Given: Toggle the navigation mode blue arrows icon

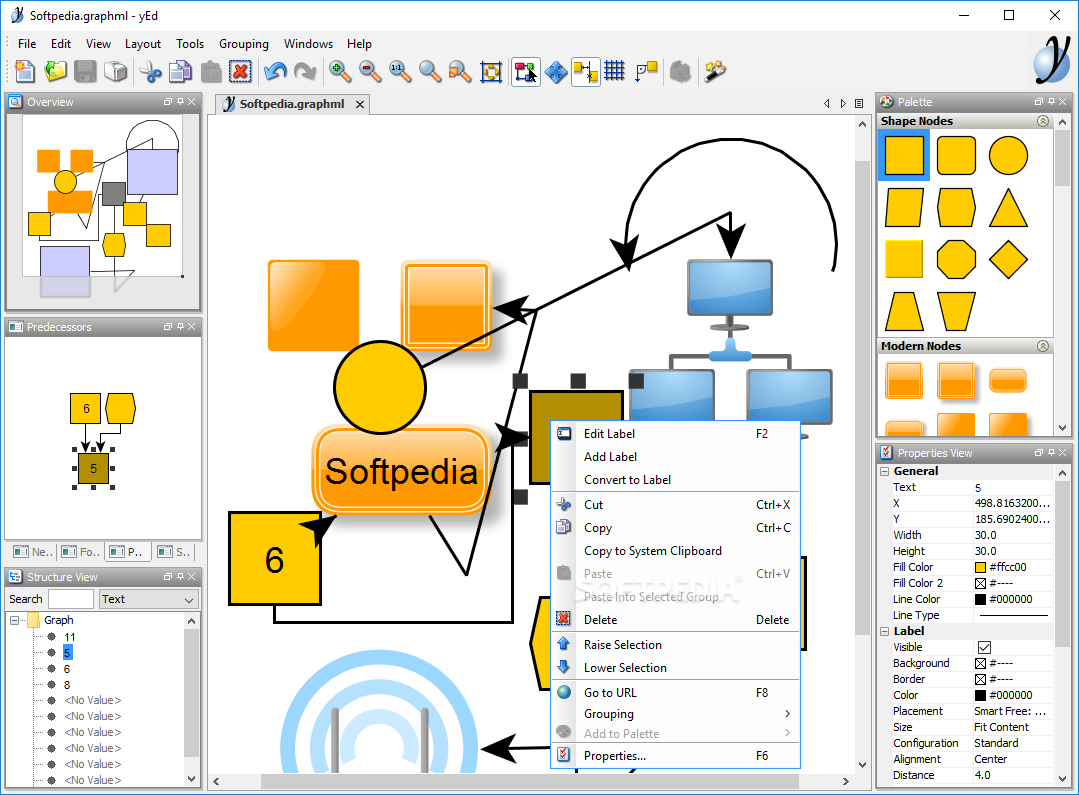Looking at the screenshot, I should pyautogui.click(x=556, y=72).
